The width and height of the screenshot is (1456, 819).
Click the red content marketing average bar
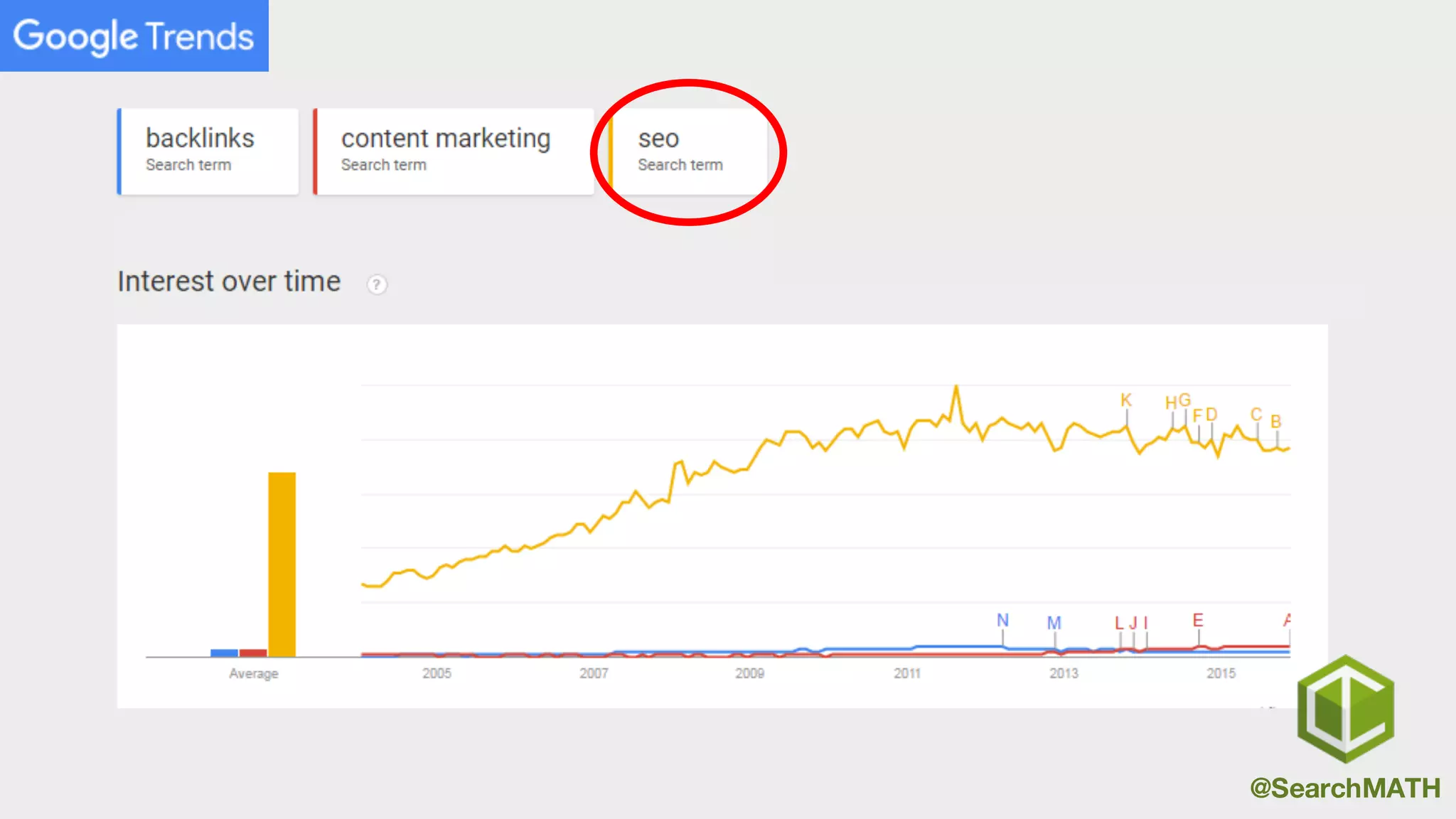pos(253,653)
